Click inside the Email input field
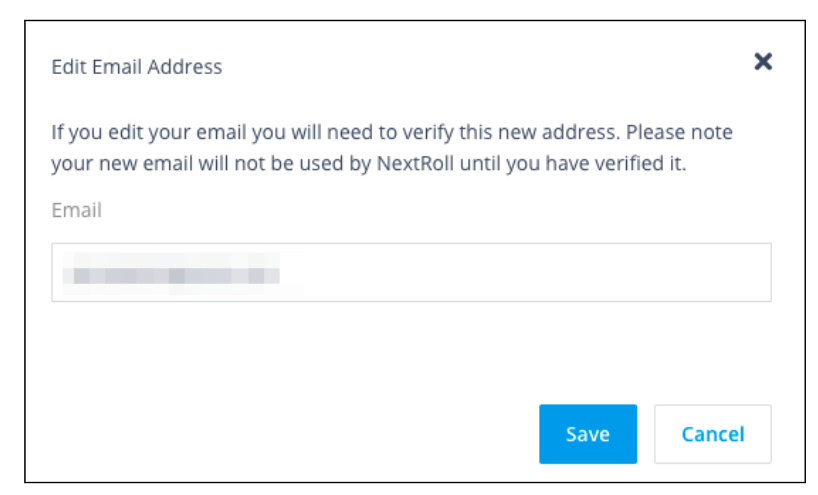818x495 pixels. [410, 272]
